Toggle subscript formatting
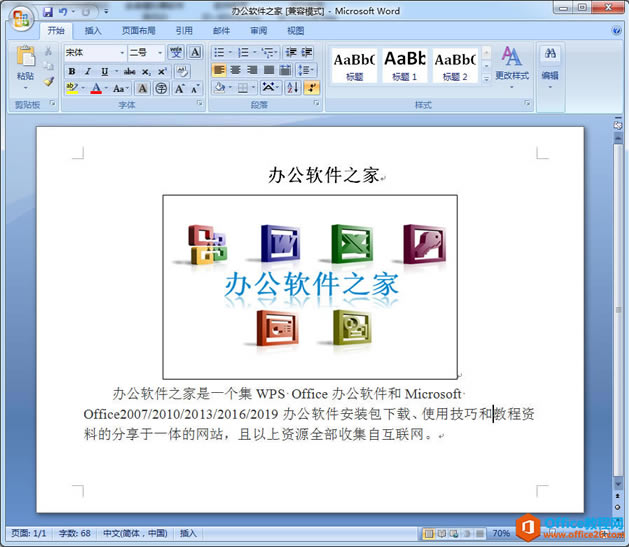Screen dimensions: 629x547 tap(146, 71)
